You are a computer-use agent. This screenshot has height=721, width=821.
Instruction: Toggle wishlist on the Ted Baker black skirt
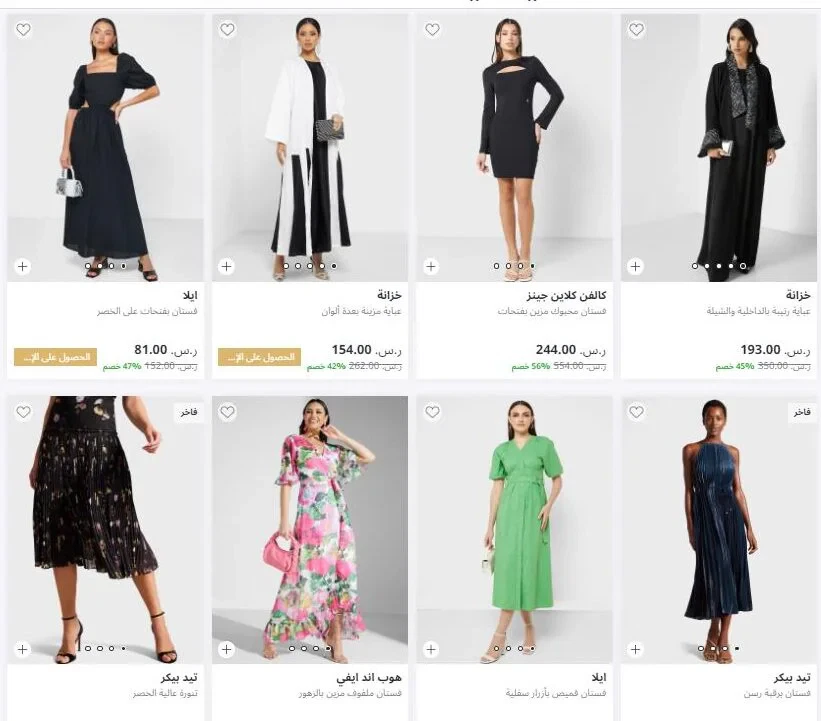pos(24,411)
